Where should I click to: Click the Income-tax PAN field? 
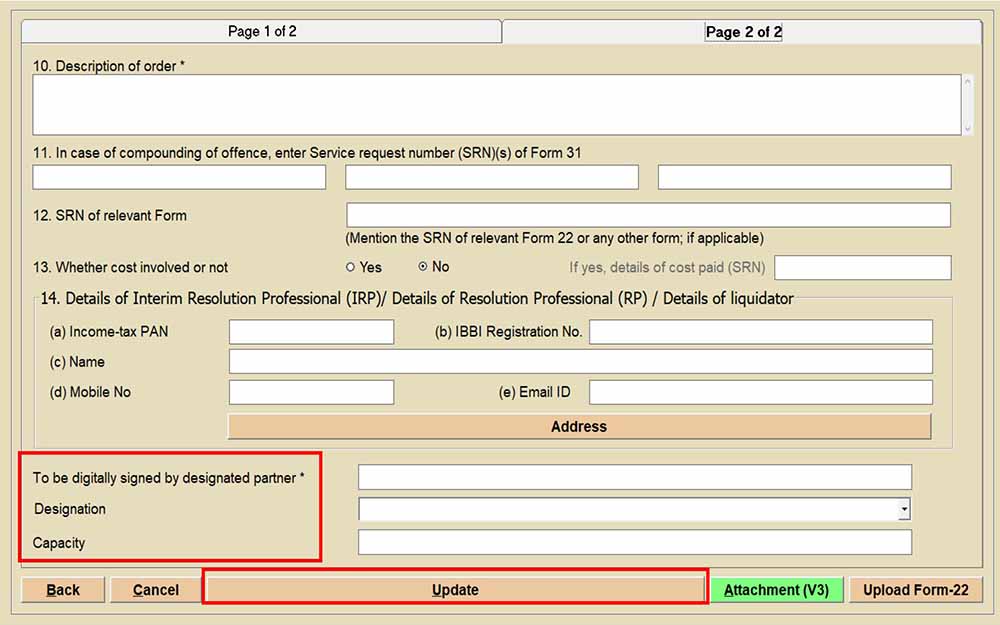[x=311, y=332]
